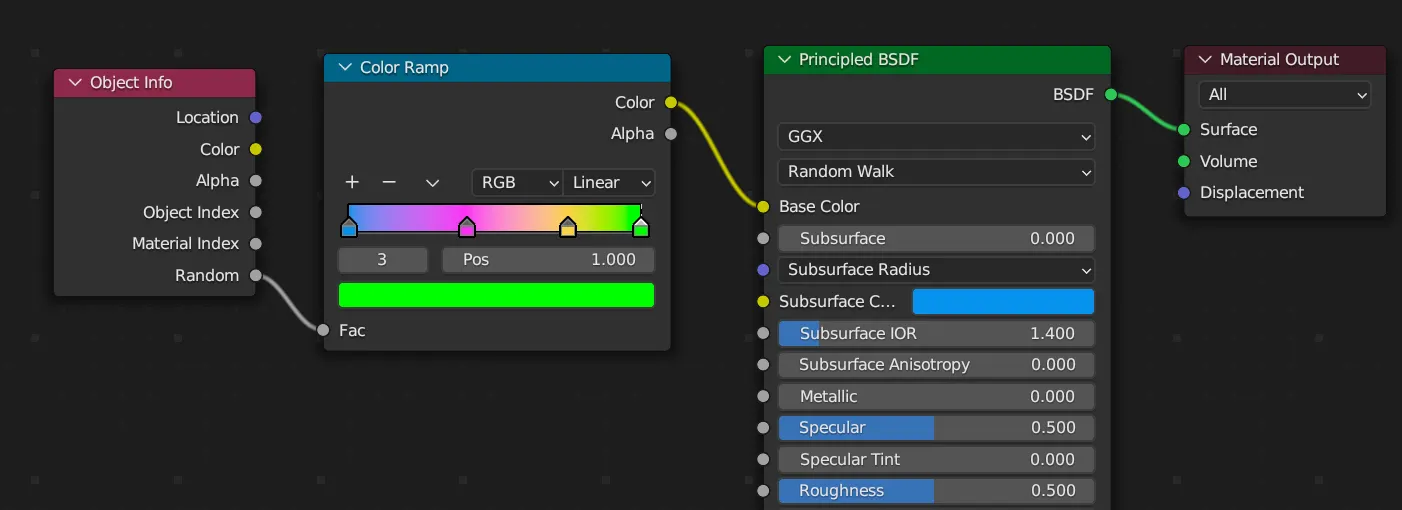
Task: Collapse the Principled BSDF node
Action: point(784,60)
